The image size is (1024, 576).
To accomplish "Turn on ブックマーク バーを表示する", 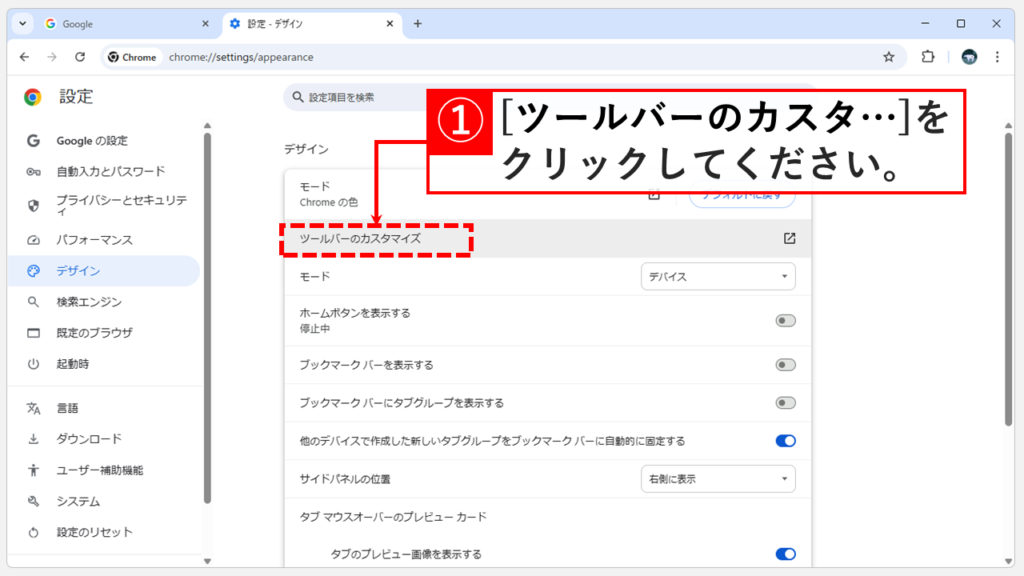I will pyautogui.click(x=785, y=364).
